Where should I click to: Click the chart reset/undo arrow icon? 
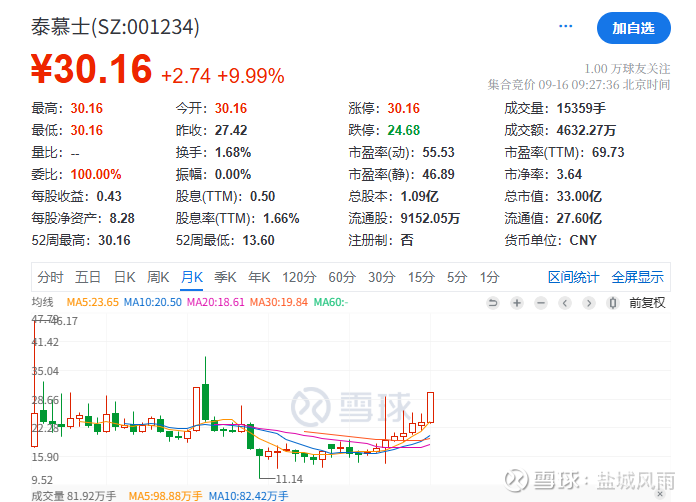(x=493, y=303)
